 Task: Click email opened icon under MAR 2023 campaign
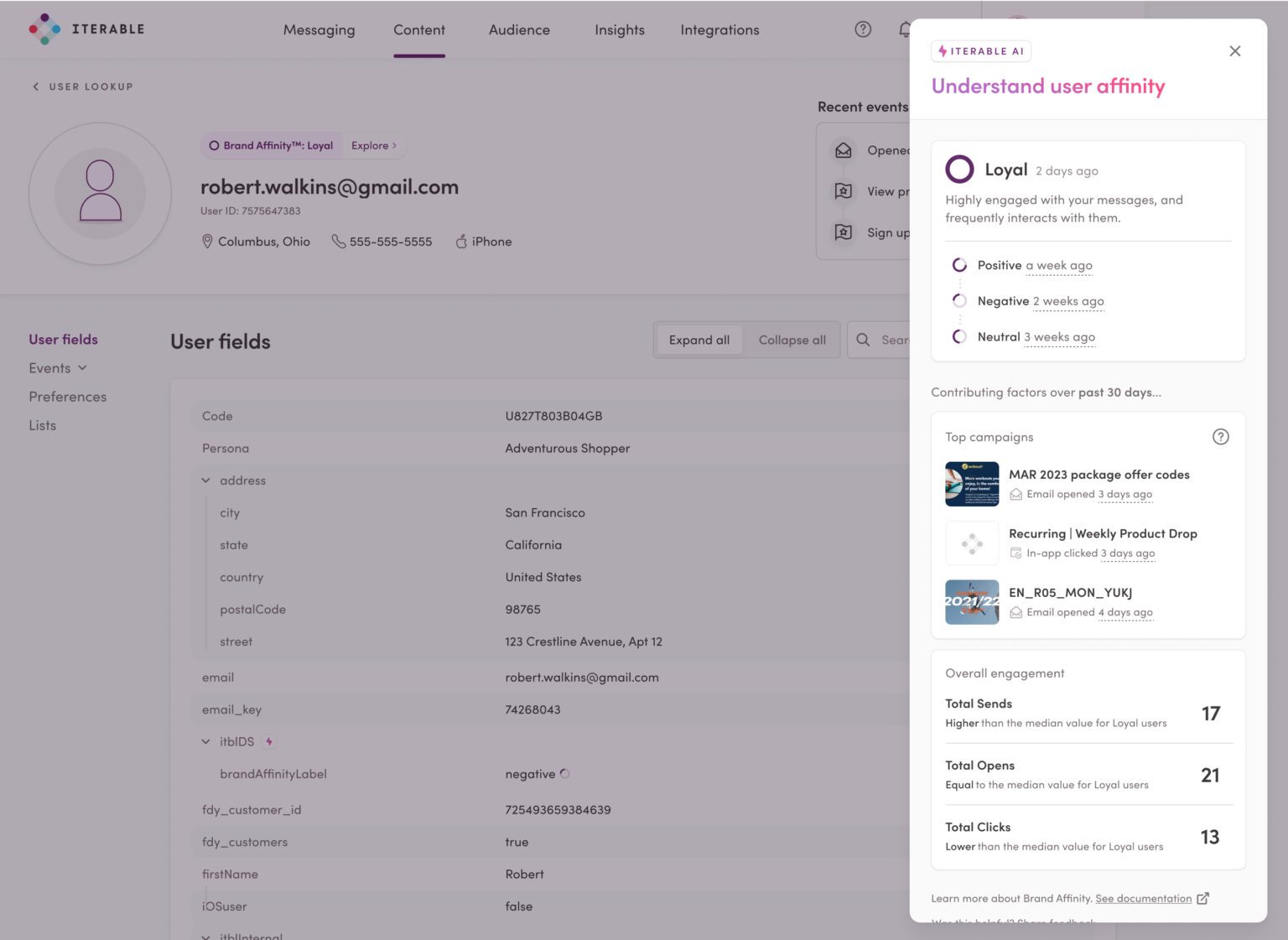[1015, 495]
